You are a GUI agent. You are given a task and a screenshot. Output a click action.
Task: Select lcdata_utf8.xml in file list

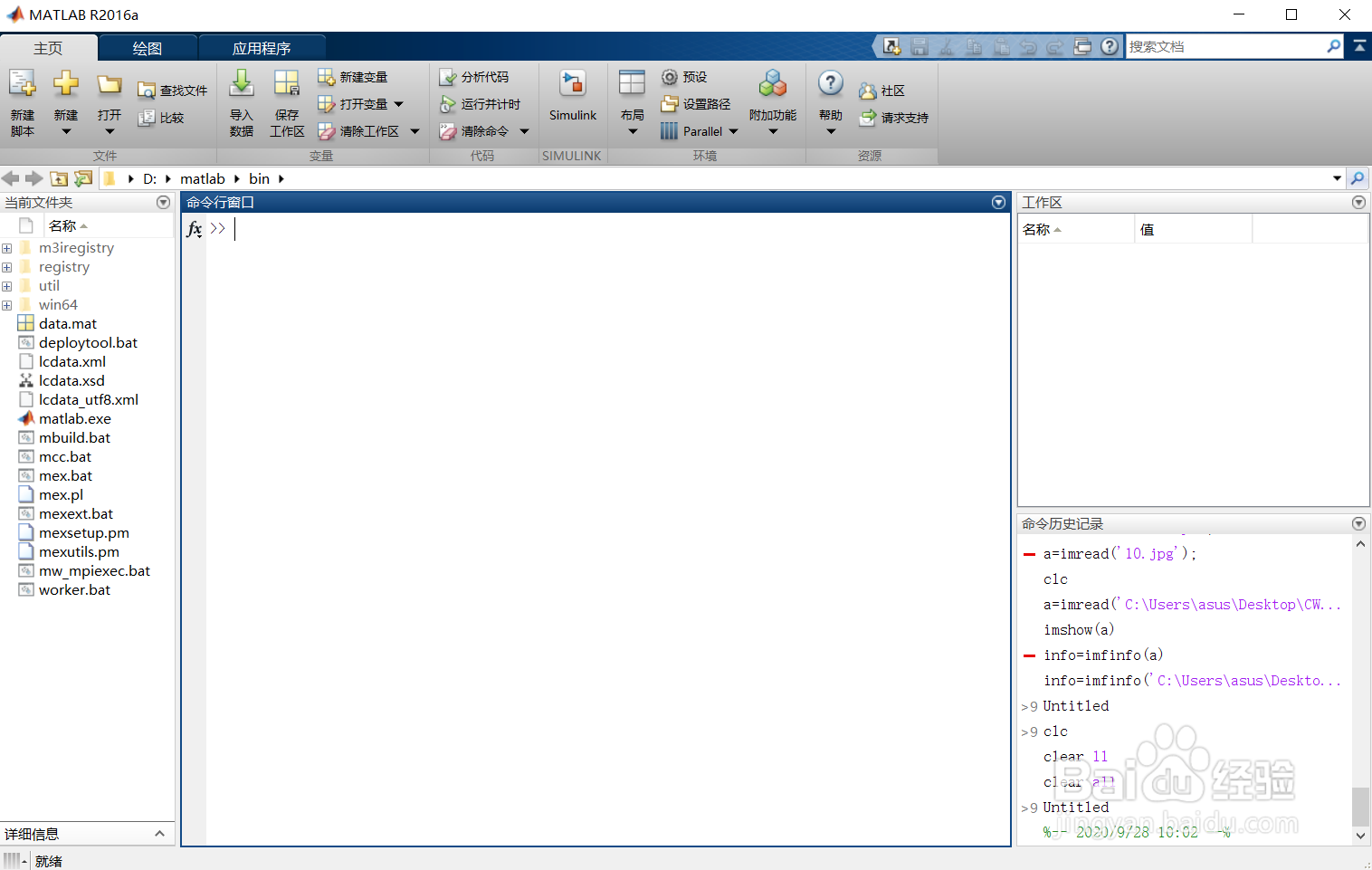coord(89,400)
